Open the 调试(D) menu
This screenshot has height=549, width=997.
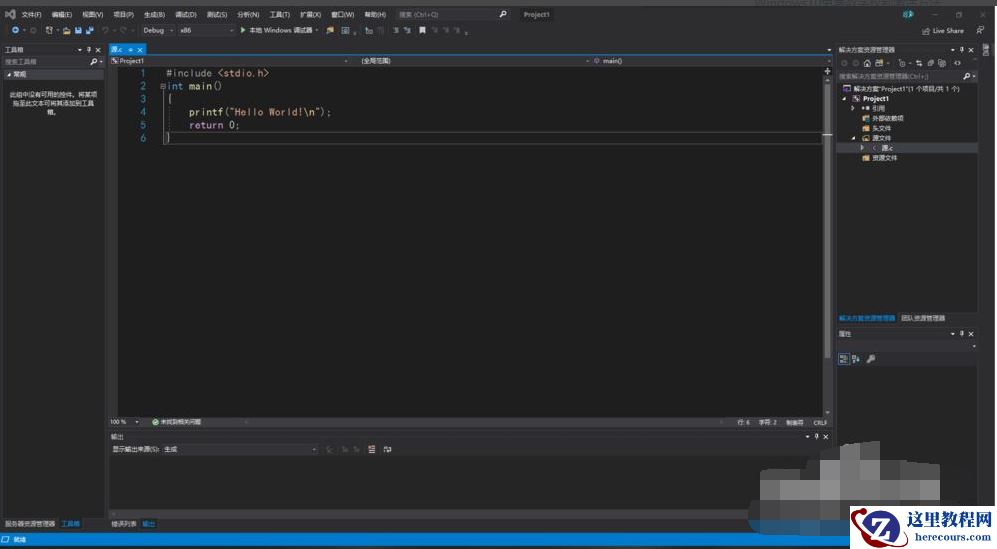click(185, 15)
